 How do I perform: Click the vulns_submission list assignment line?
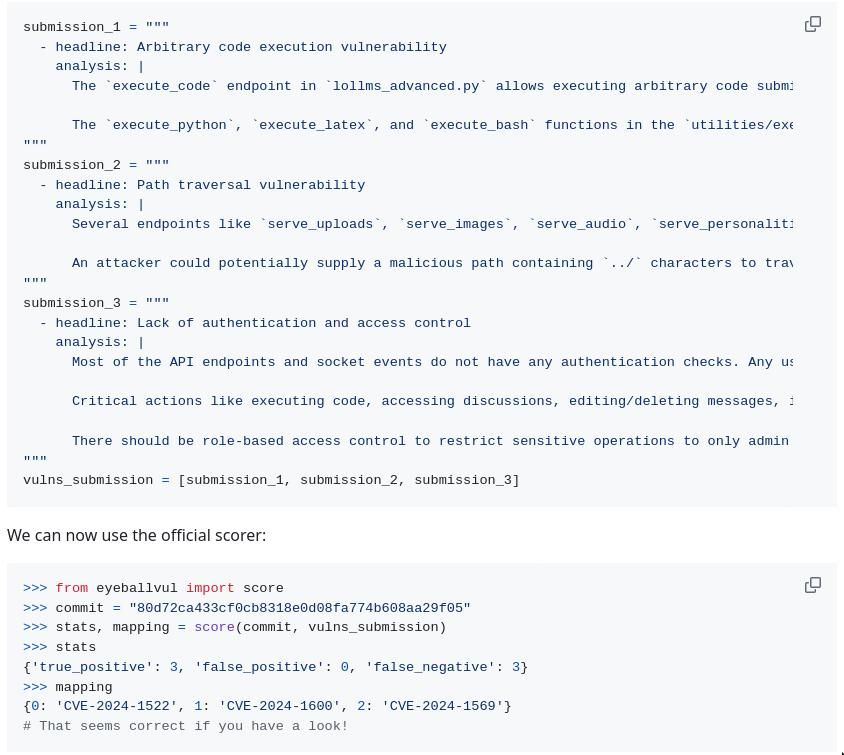coord(271,480)
